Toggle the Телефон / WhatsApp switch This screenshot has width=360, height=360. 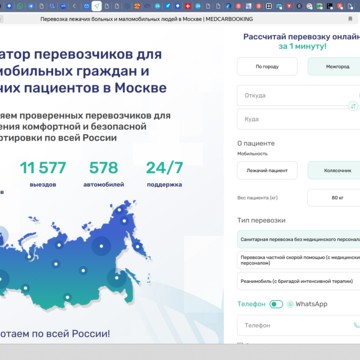[276, 304]
